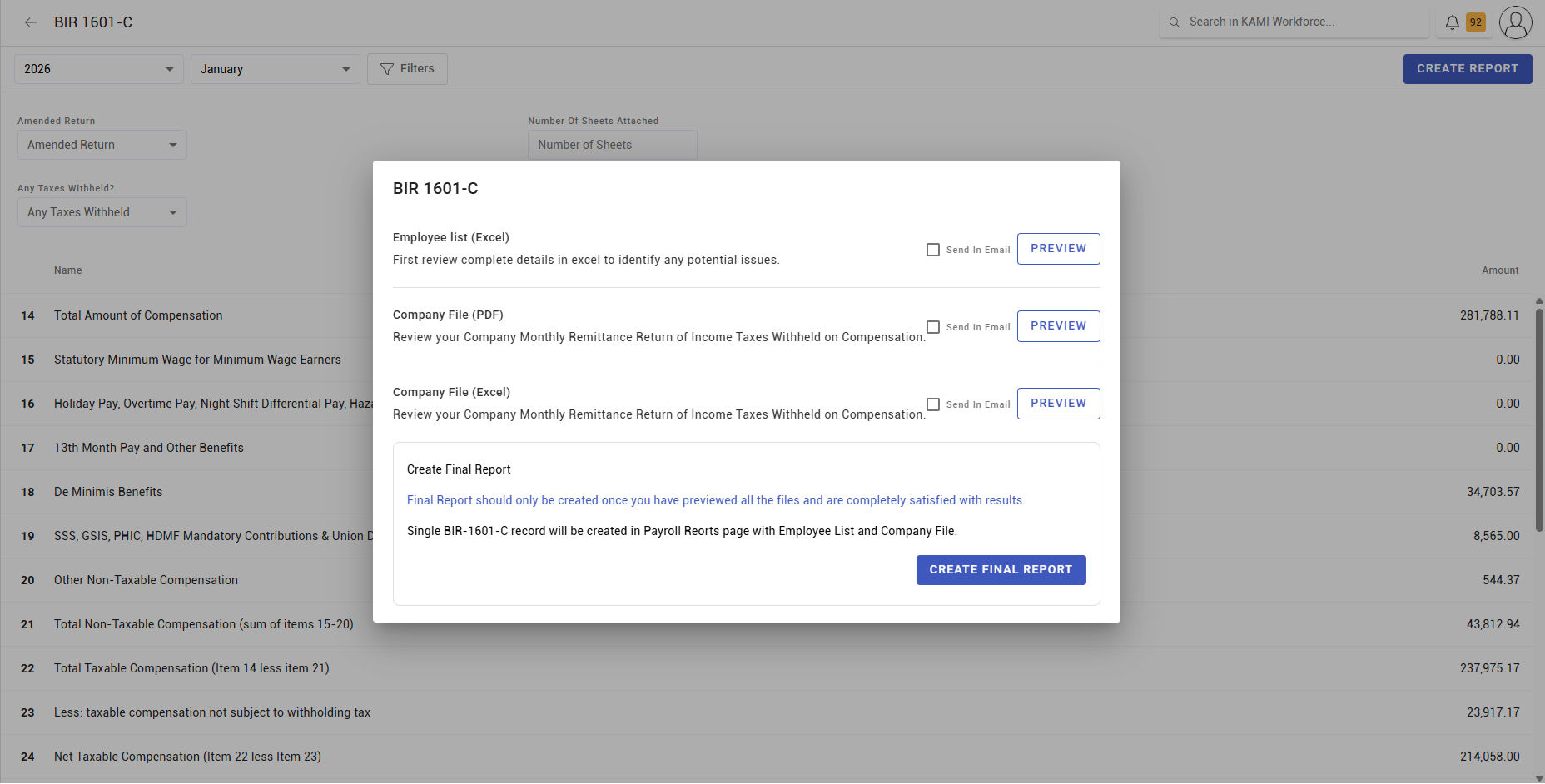Check Send In Email for Company File (PDF)

point(933,327)
